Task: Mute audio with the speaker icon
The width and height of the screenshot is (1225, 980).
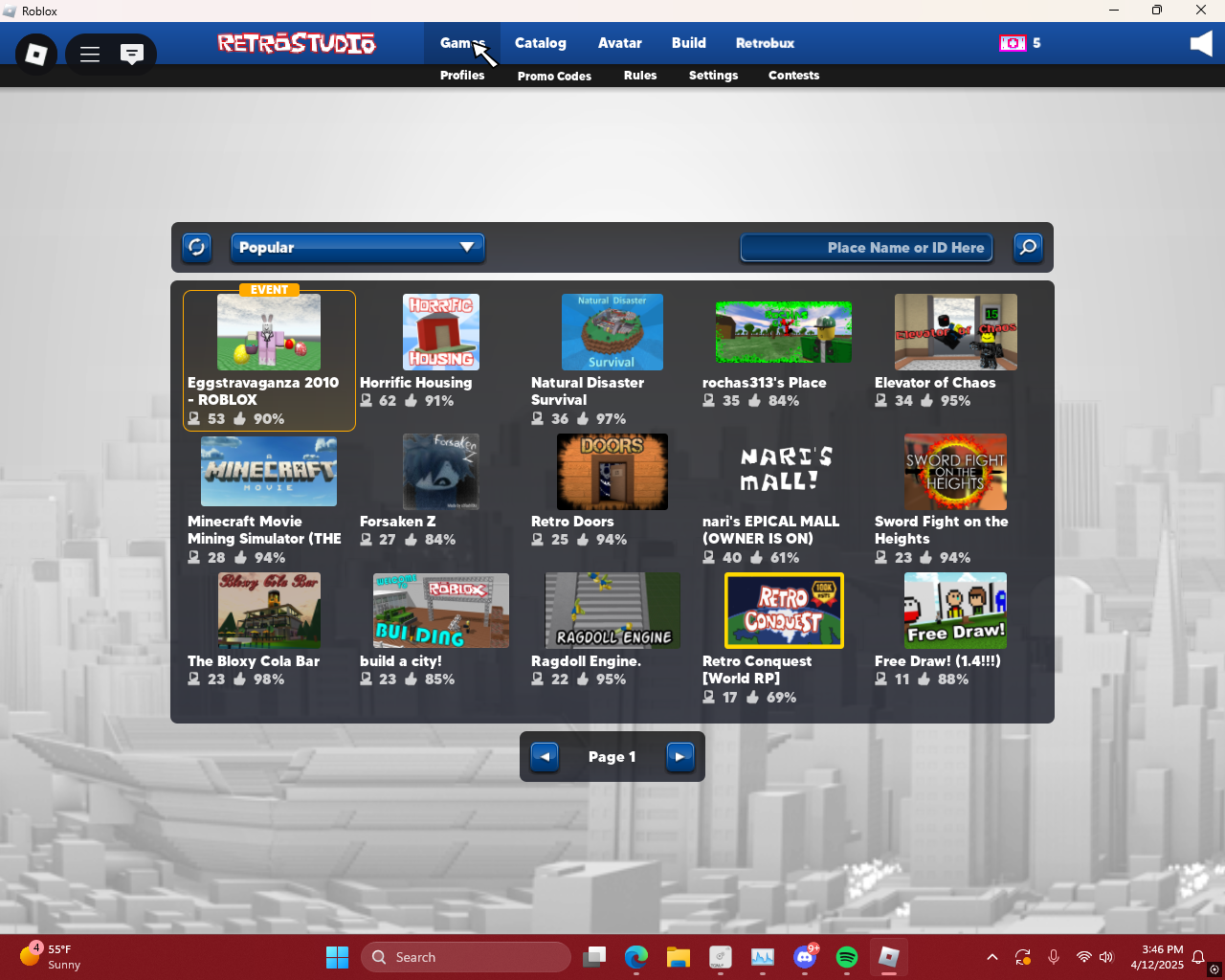Action: (1201, 43)
